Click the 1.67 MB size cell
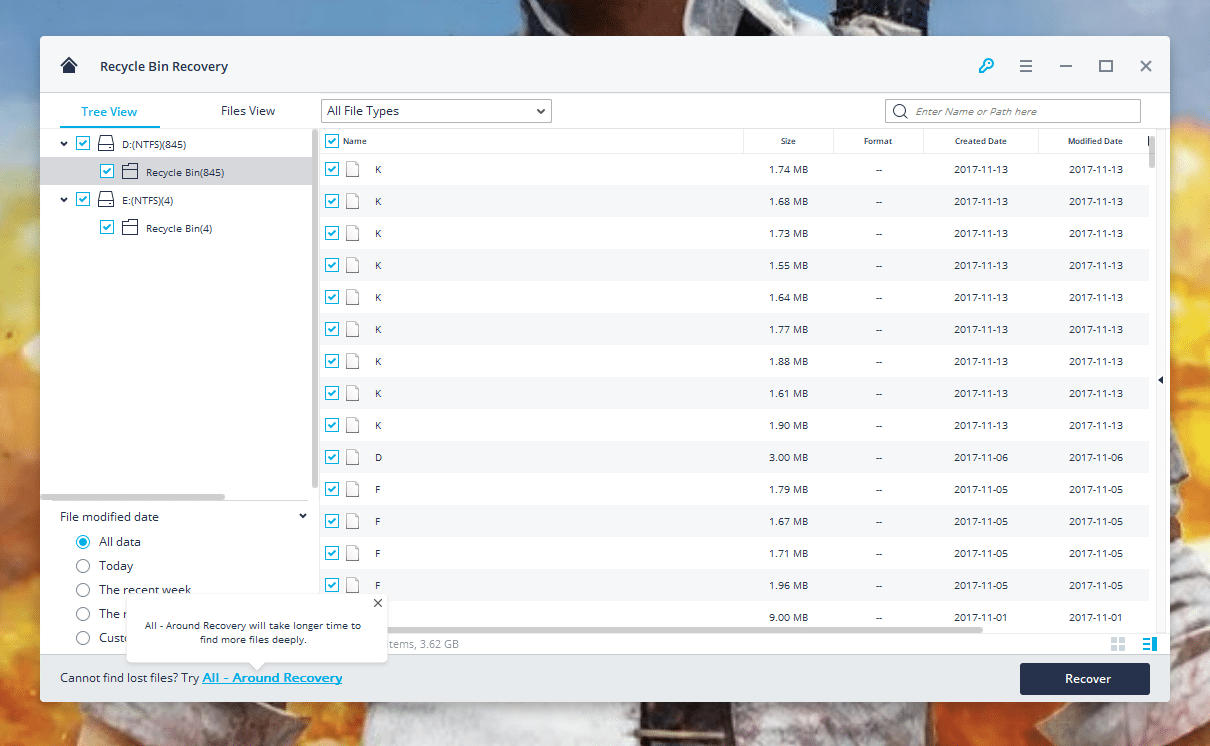The width and height of the screenshot is (1210, 746). 788,521
